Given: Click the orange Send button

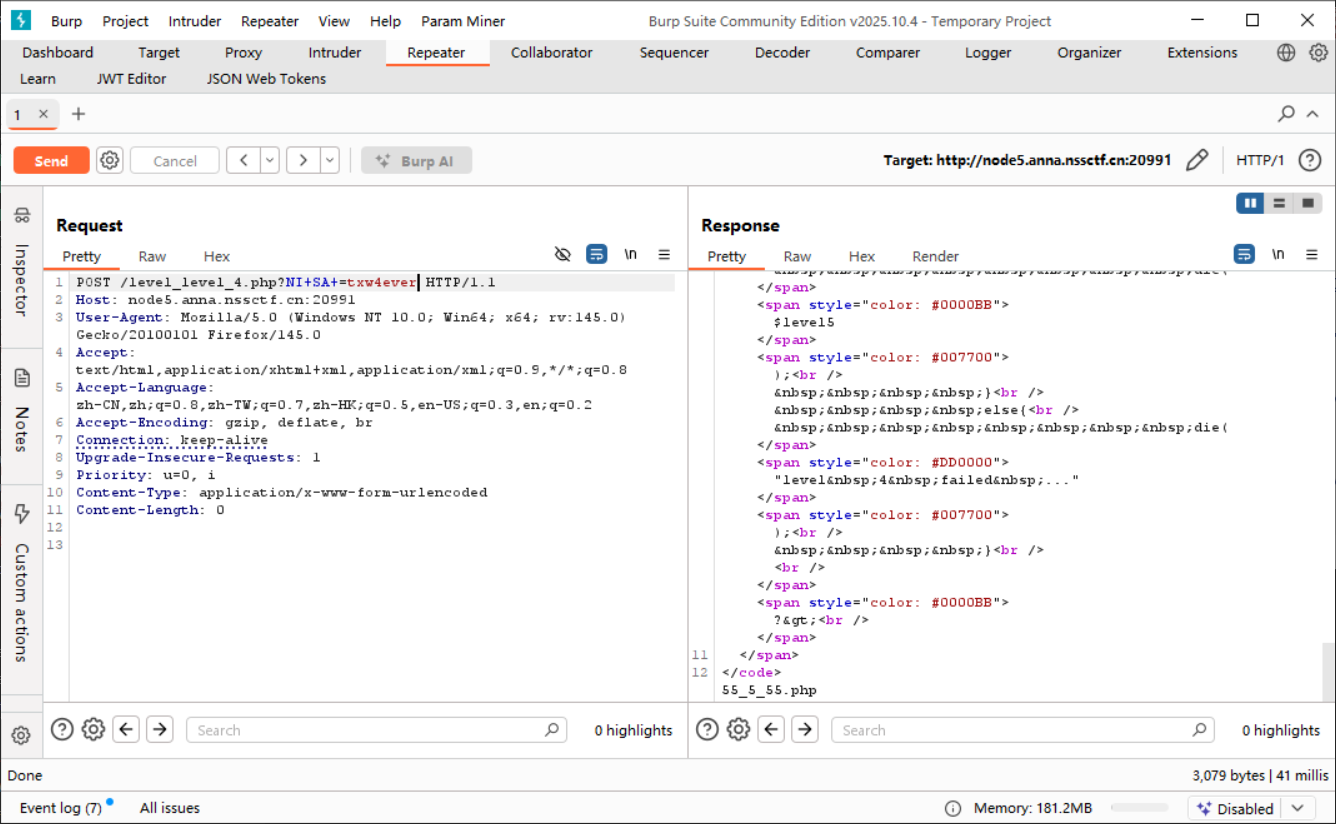Looking at the screenshot, I should pyautogui.click(x=51, y=161).
